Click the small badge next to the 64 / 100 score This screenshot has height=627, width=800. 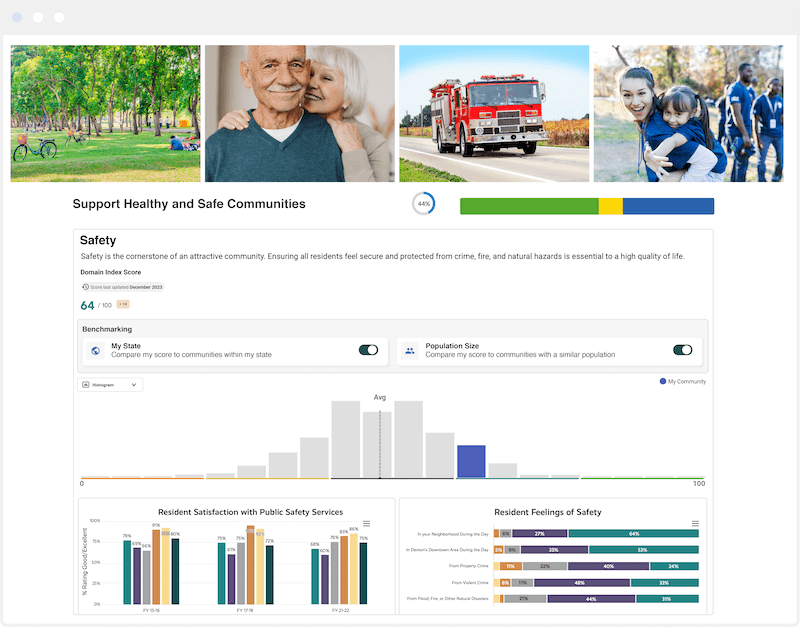(123, 305)
